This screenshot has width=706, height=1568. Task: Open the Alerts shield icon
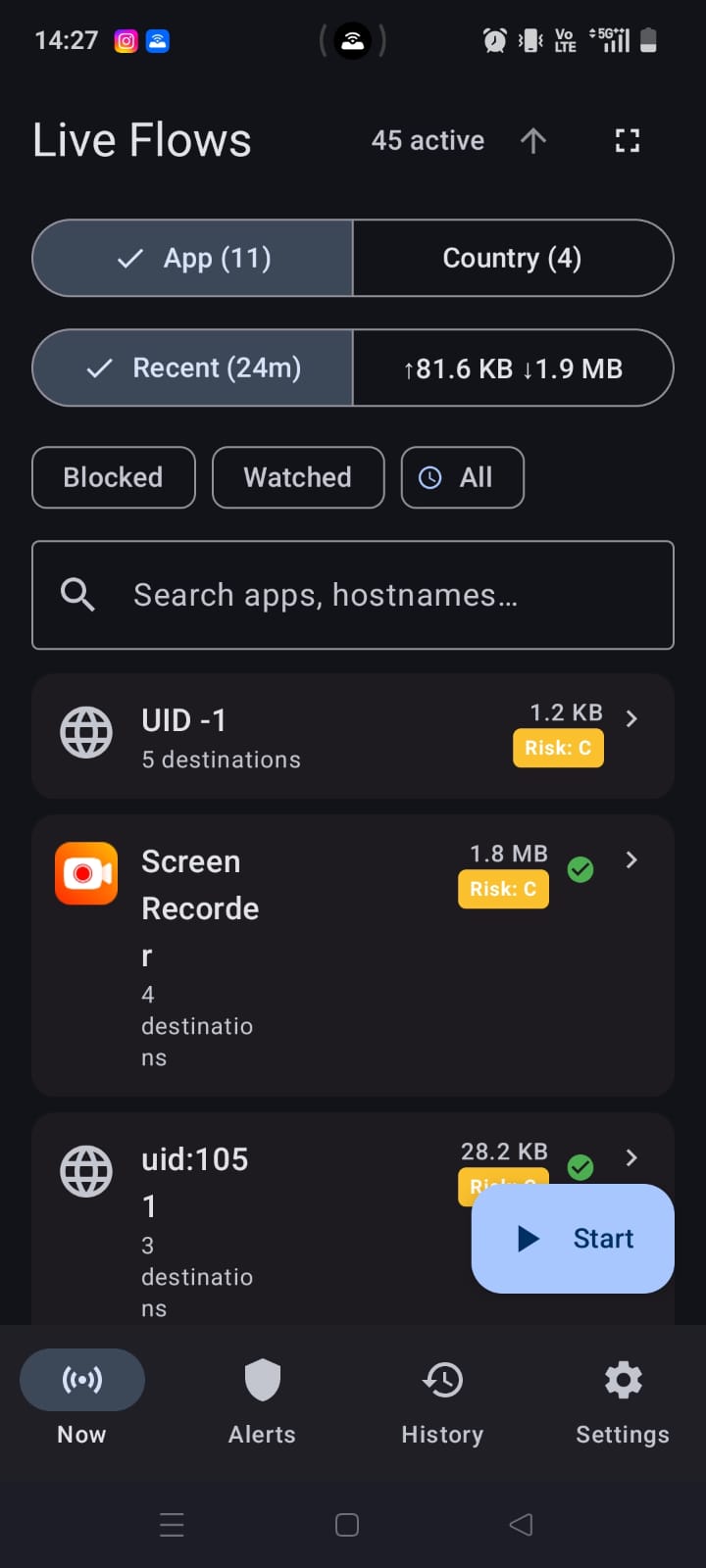click(262, 1380)
